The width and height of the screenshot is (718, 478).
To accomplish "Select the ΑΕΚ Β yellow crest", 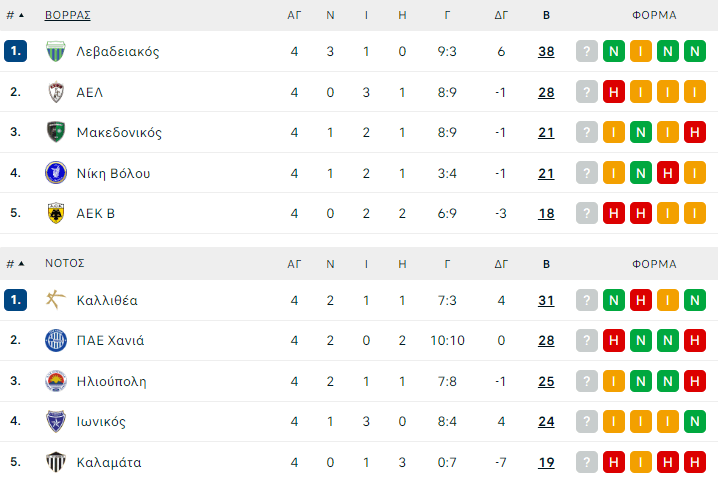I will 56,213.
